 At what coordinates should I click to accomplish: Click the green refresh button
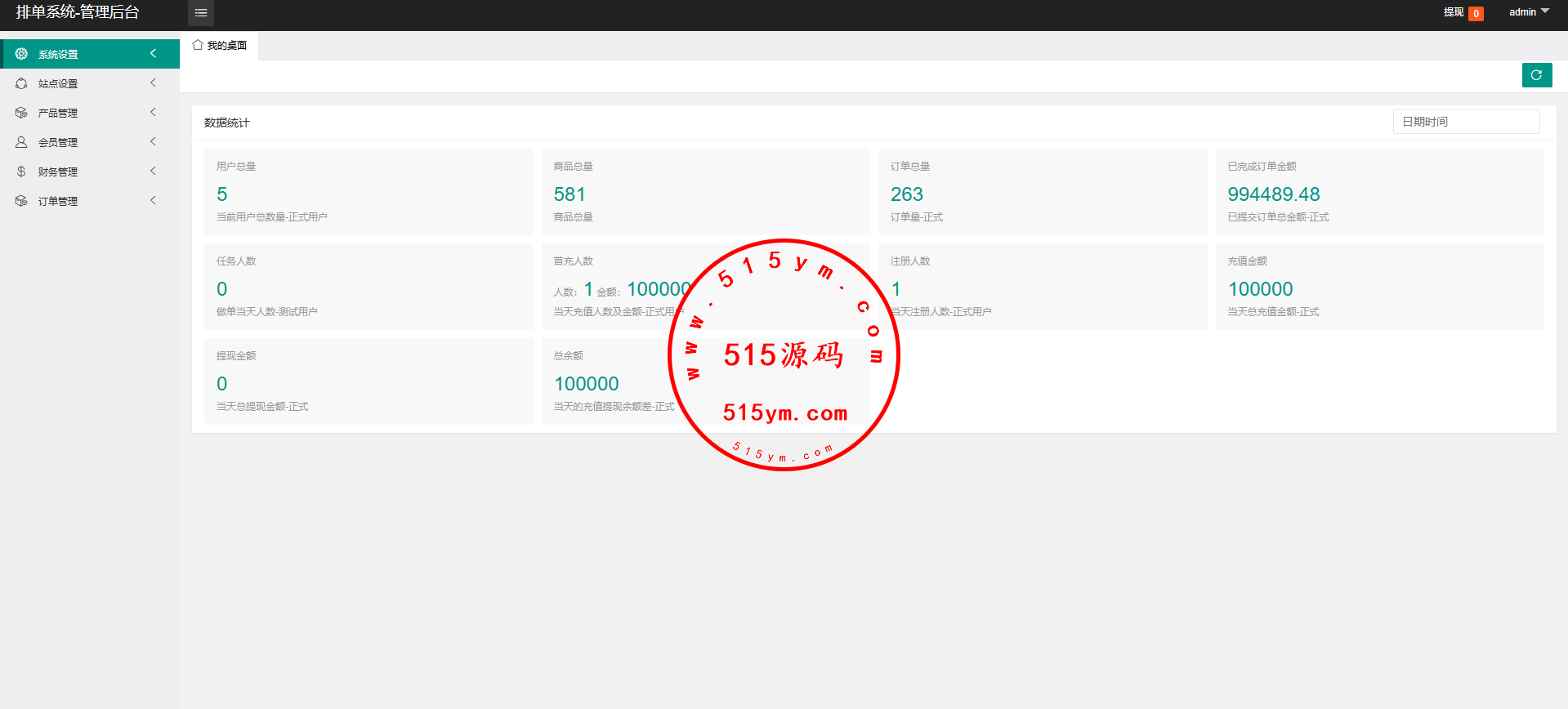click(x=1536, y=75)
